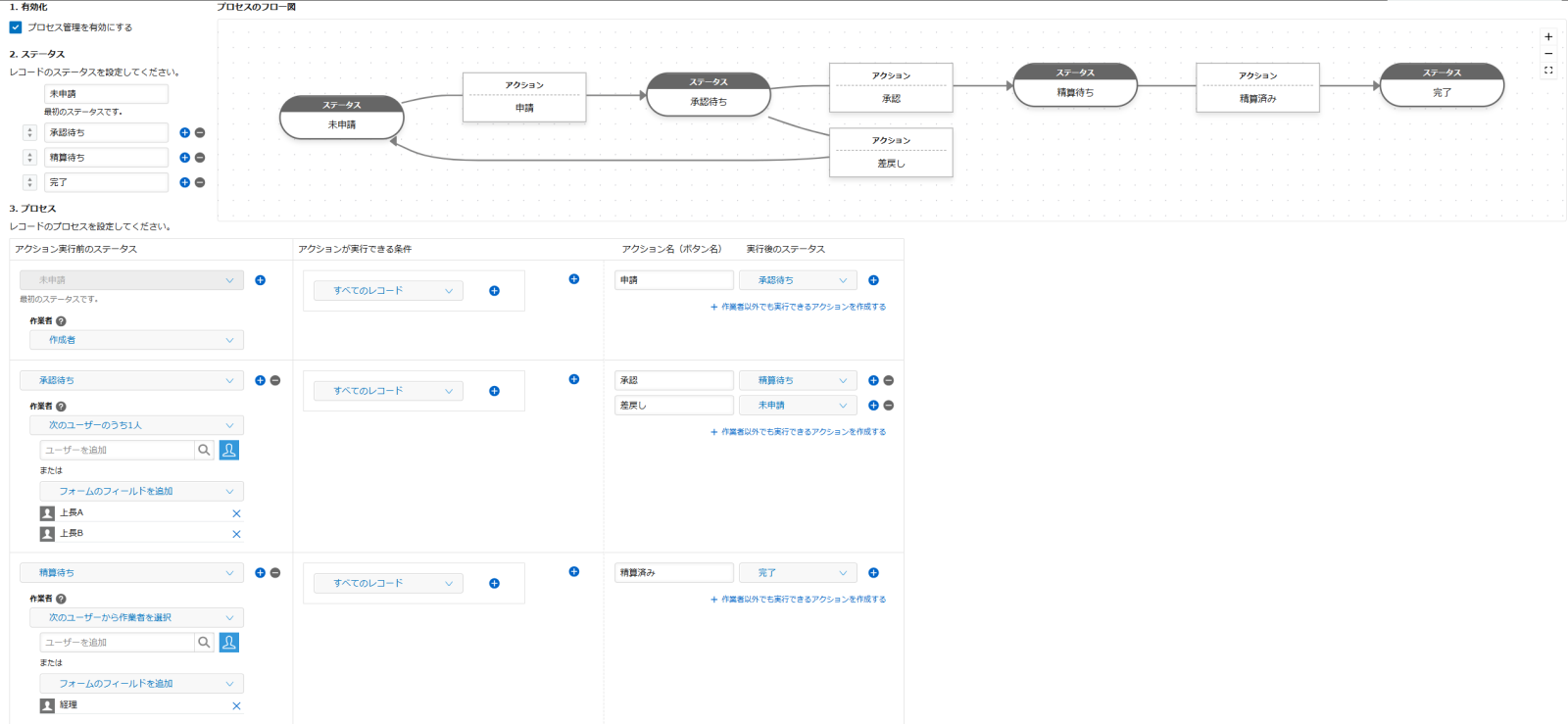Remove 経理 from assignee list

point(236,706)
